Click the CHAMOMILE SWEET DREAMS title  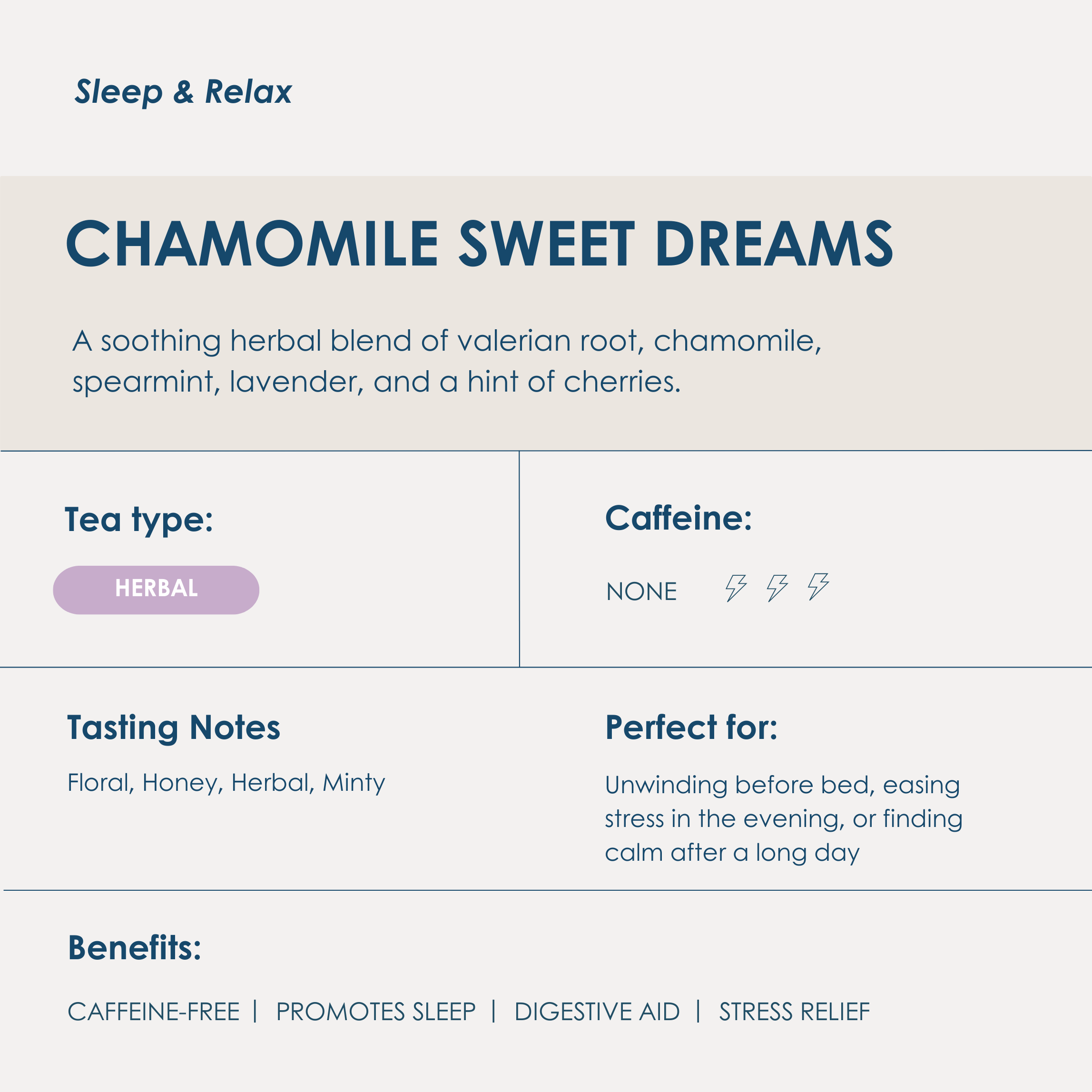click(x=479, y=244)
